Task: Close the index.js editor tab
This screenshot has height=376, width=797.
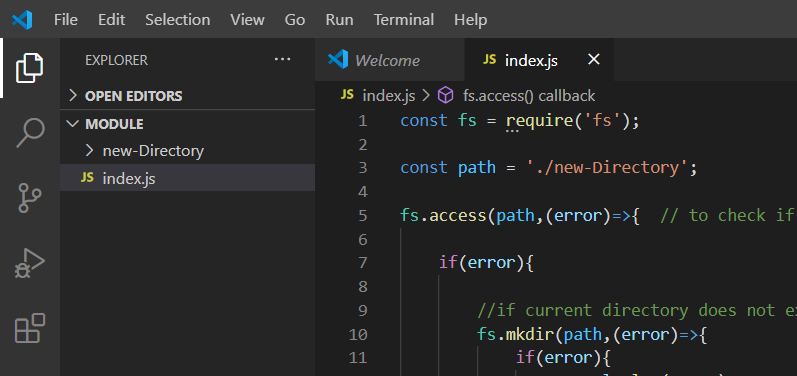Action: click(593, 60)
